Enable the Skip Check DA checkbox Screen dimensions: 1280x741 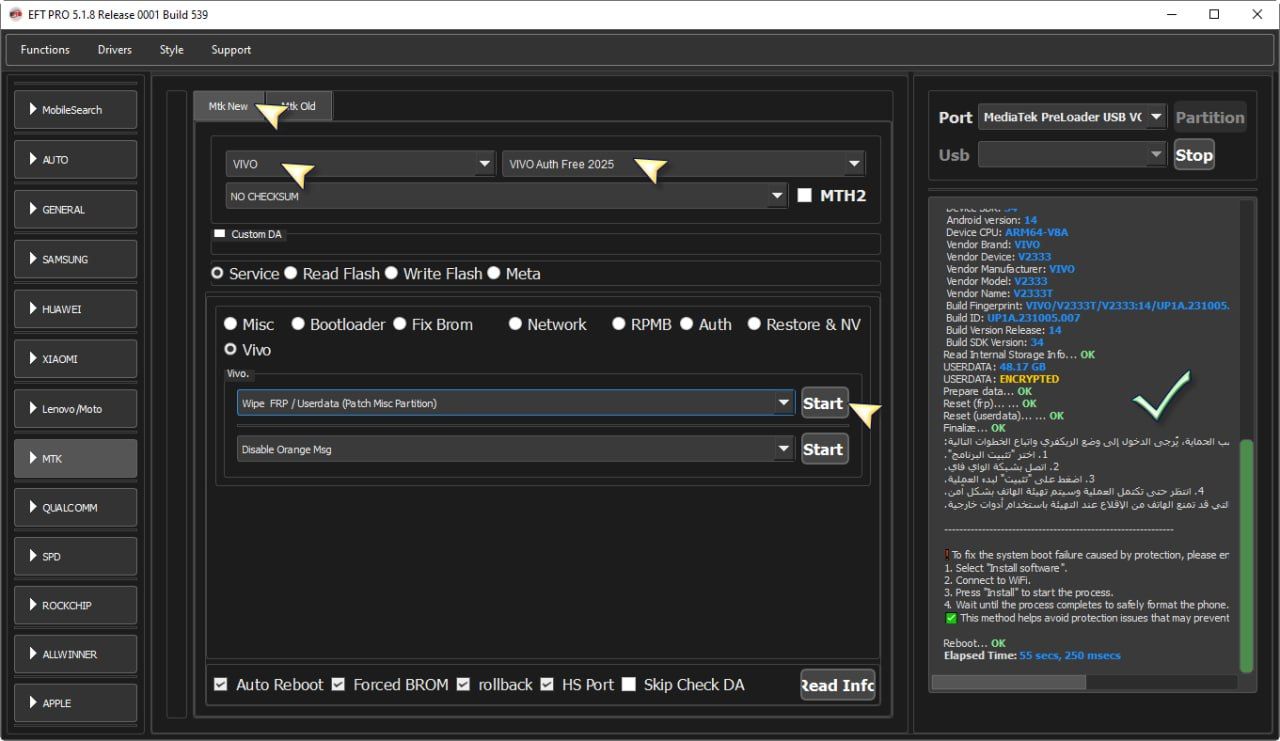pyautogui.click(x=629, y=685)
